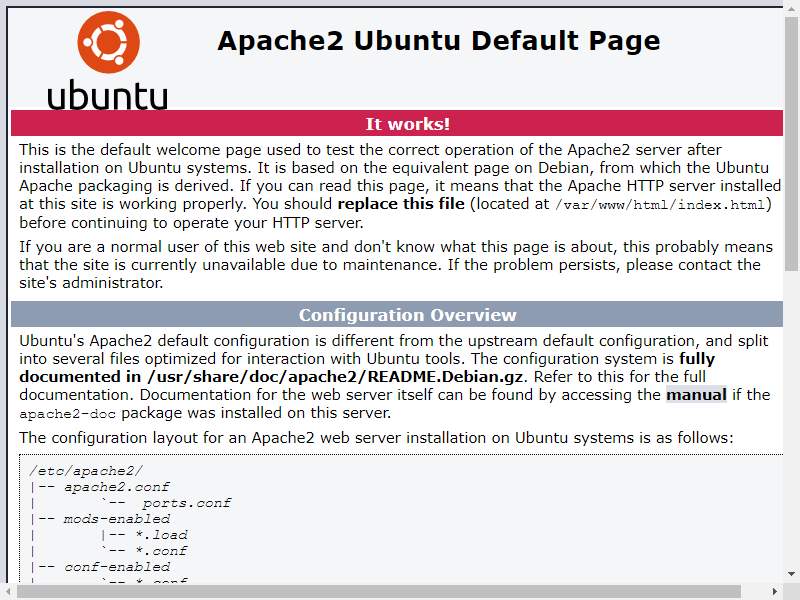Screen dimensions: 800x600
Task: Click the horizontal scrollbar thumb
Action: tap(379, 592)
